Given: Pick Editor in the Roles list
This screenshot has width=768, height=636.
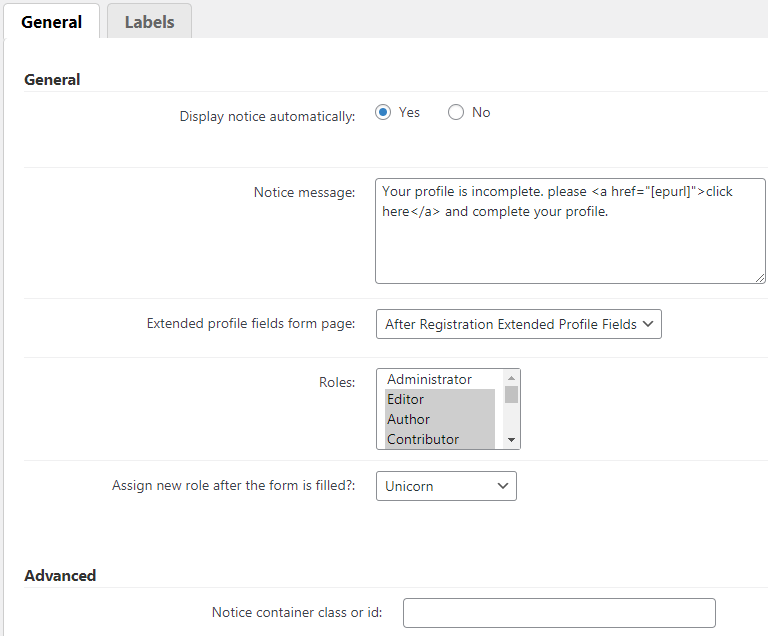Looking at the screenshot, I should (439, 399).
